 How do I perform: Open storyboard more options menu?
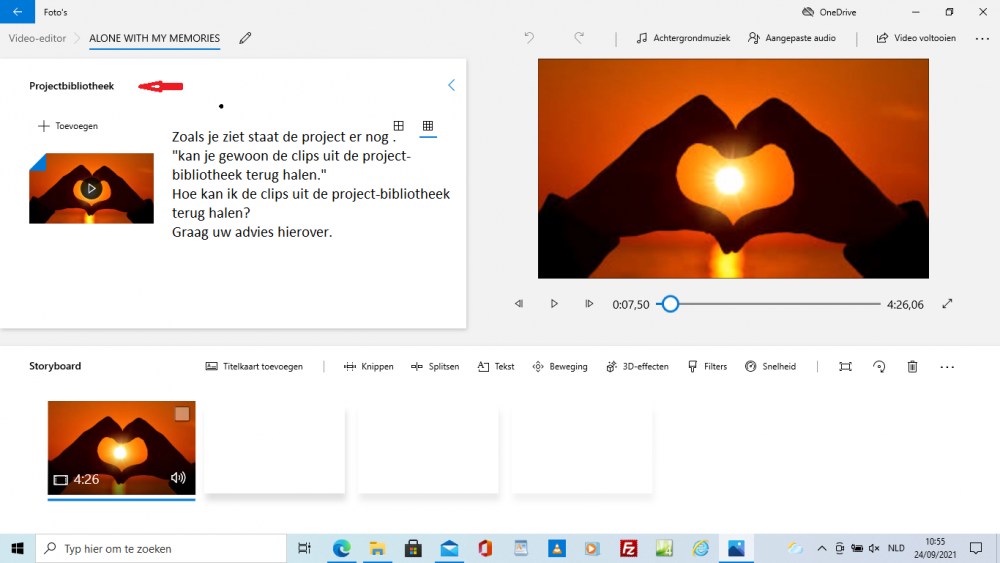coord(947,367)
